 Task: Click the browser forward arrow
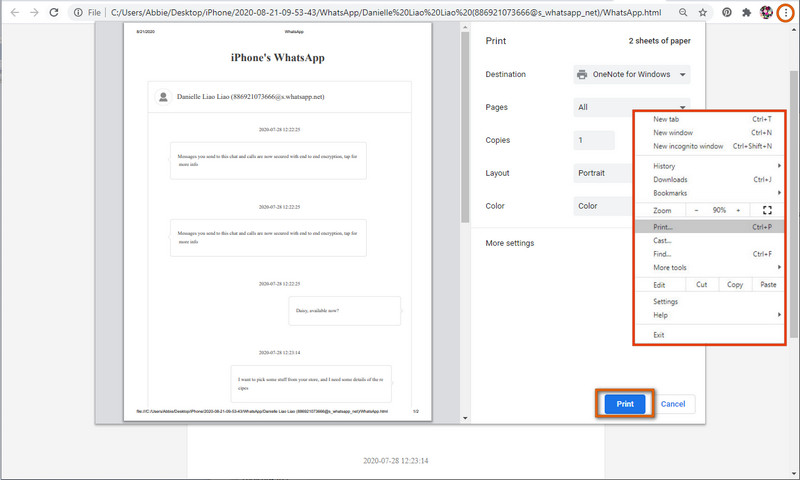click(34, 12)
